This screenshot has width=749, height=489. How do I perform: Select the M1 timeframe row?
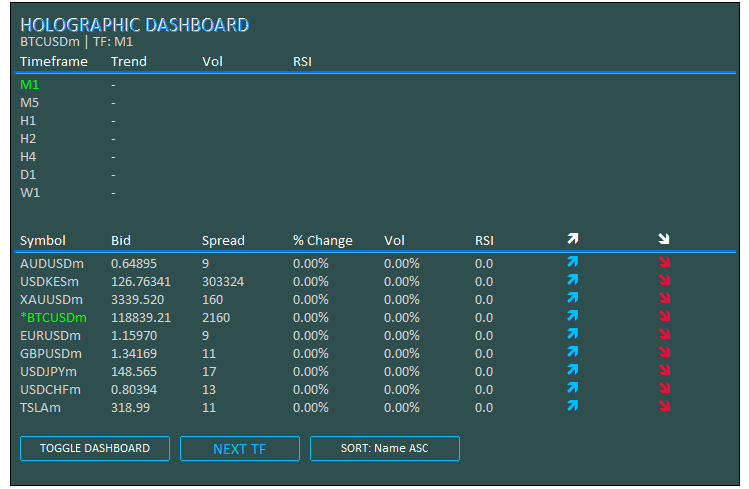pyautogui.click(x=30, y=85)
